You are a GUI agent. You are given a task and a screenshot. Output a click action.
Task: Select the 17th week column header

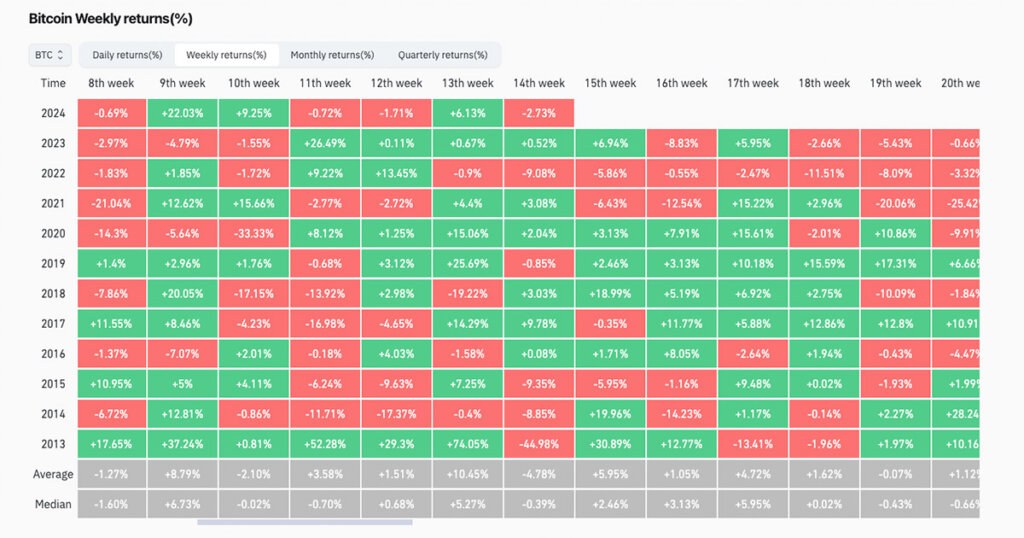[752, 84]
